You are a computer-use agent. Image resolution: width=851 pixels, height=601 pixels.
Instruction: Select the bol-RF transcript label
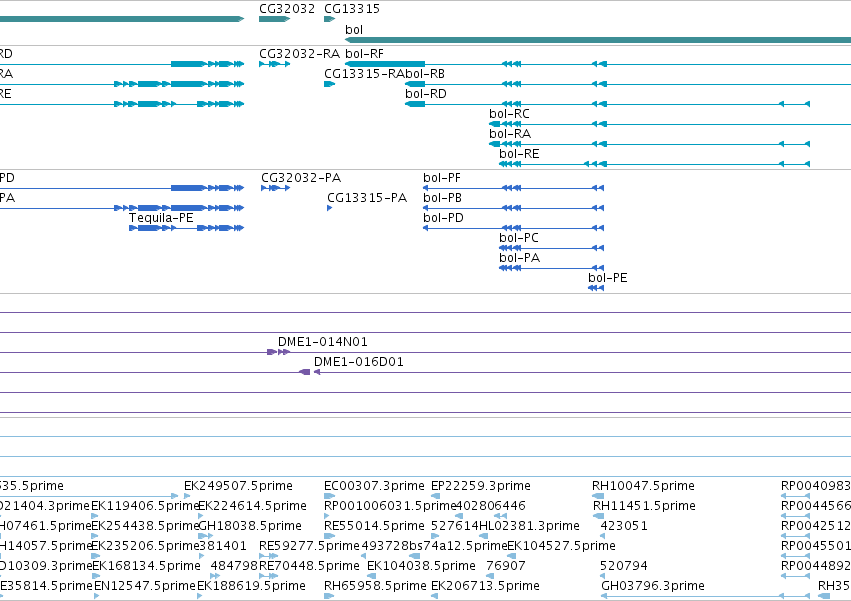(364, 54)
